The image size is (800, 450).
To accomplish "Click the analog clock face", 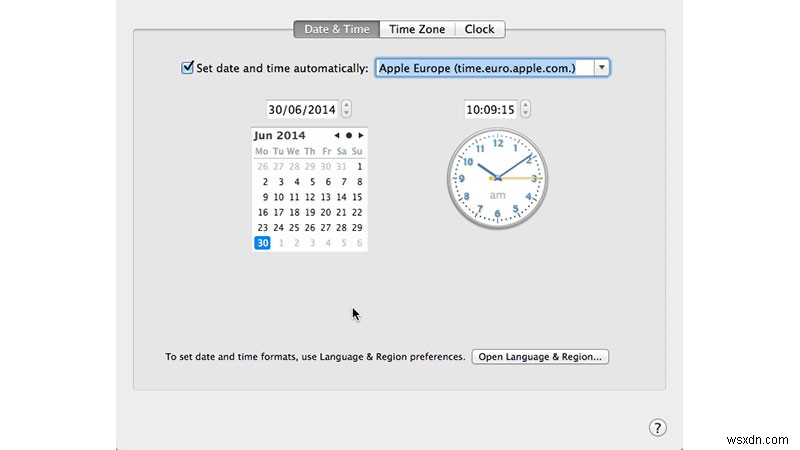I will pyautogui.click(x=497, y=178).
